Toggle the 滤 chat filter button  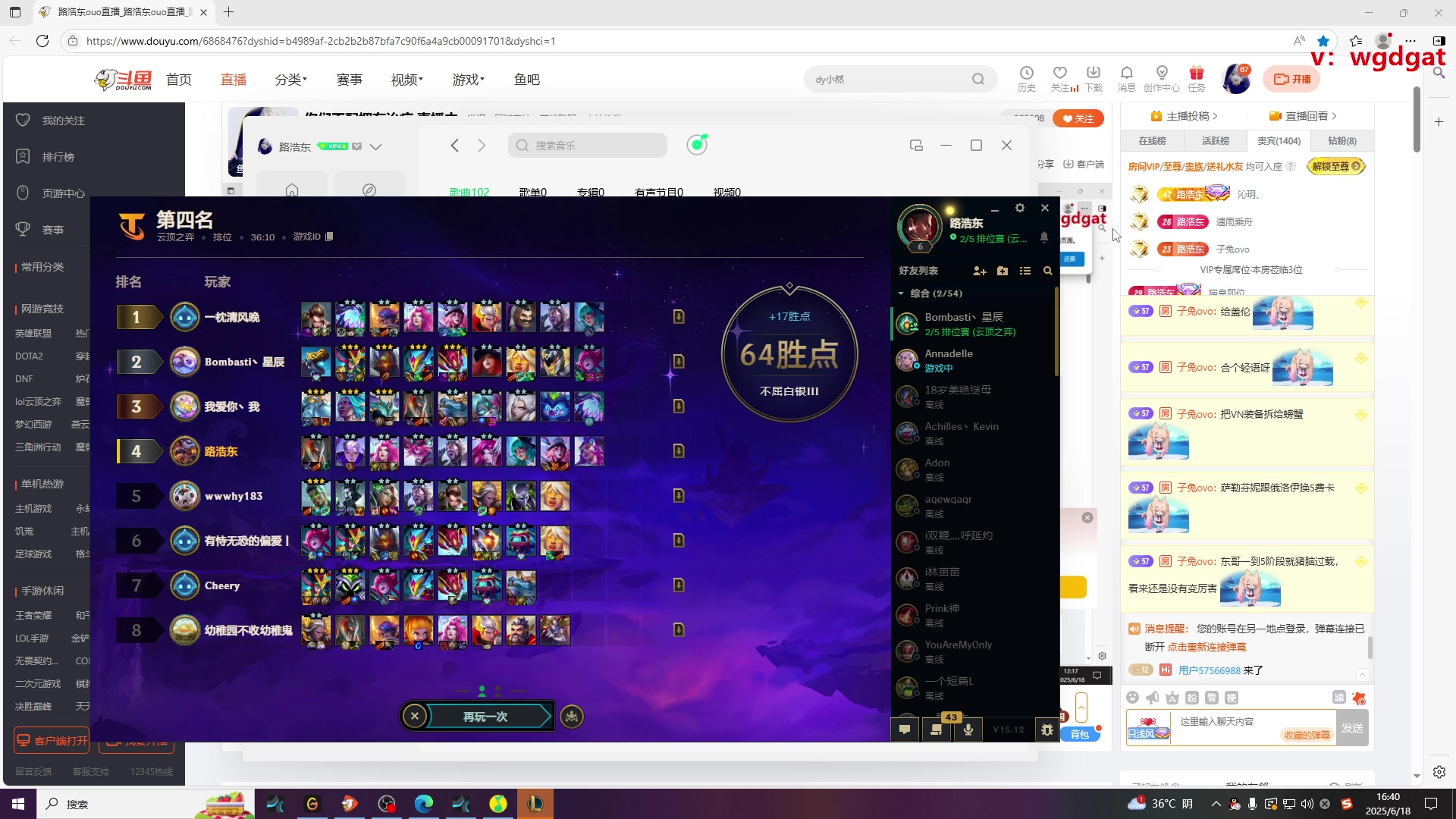click(1339, 698)
